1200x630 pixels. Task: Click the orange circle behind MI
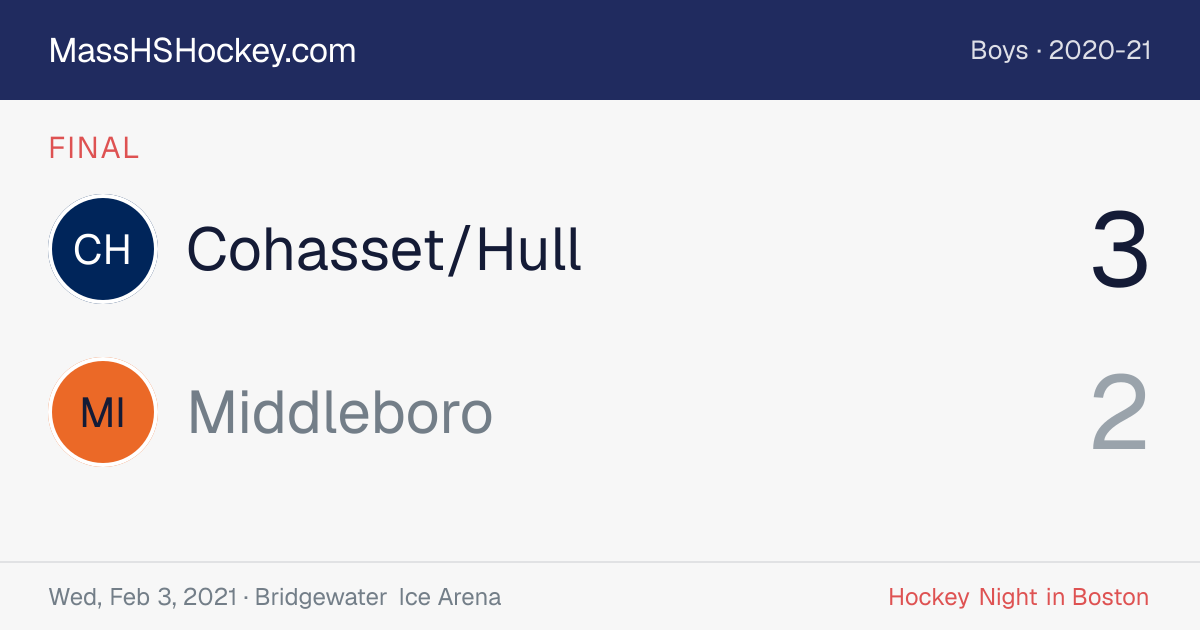point(103,412)
